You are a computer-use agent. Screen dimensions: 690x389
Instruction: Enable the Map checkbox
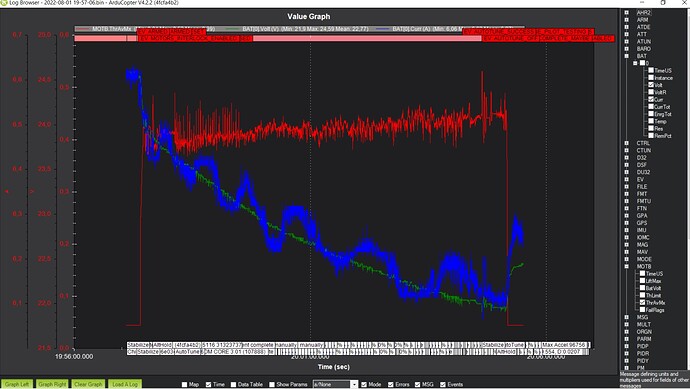185,385
